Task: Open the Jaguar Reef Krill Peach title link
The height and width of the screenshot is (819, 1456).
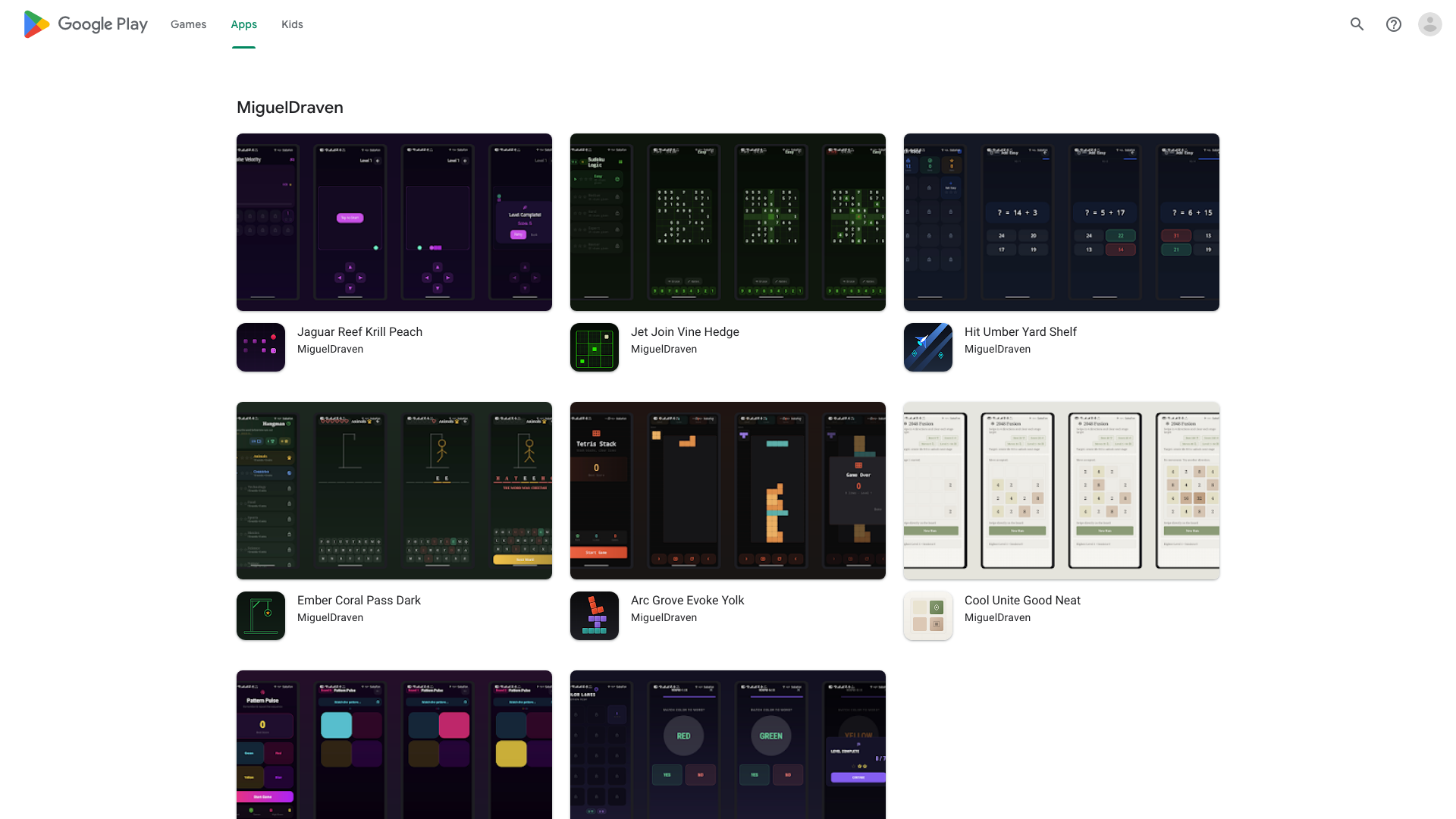Action: click(359, 331)
